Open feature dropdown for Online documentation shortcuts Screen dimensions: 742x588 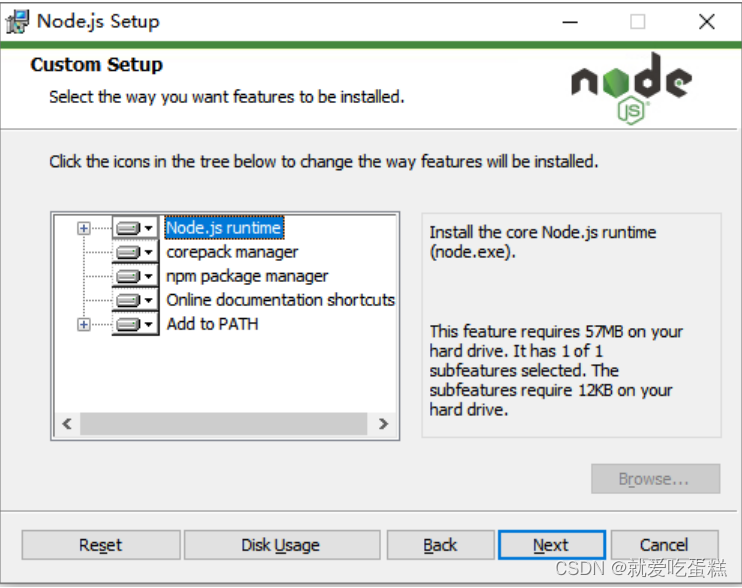135,300
